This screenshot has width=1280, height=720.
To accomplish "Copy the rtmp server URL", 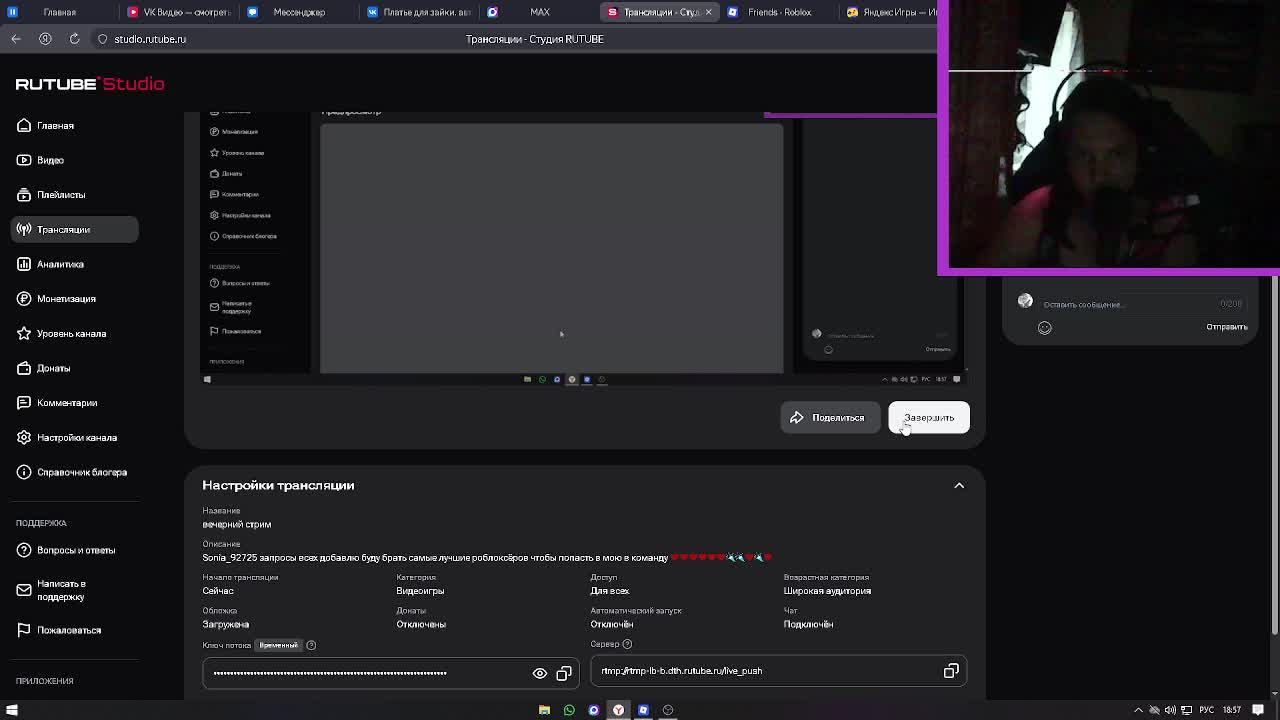I will (951, 671).
